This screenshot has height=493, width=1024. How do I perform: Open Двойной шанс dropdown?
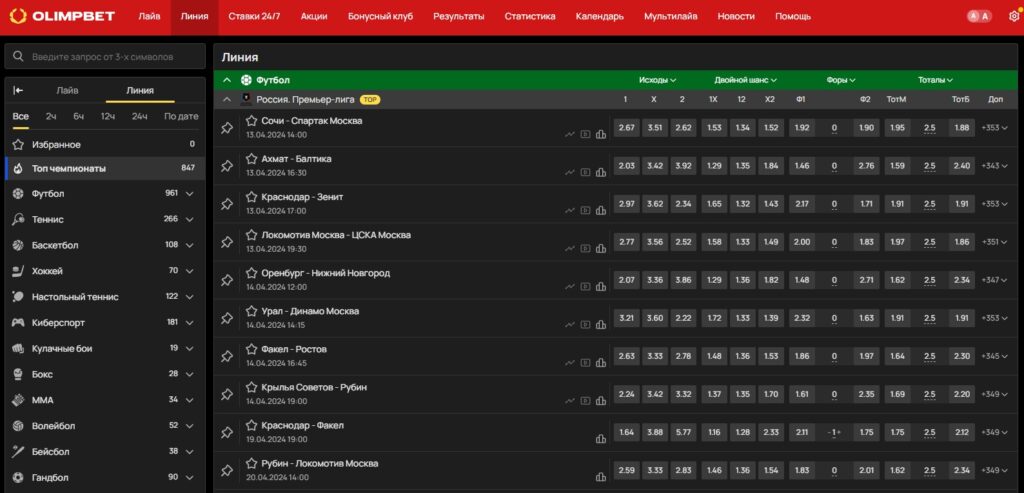[745, 80]
